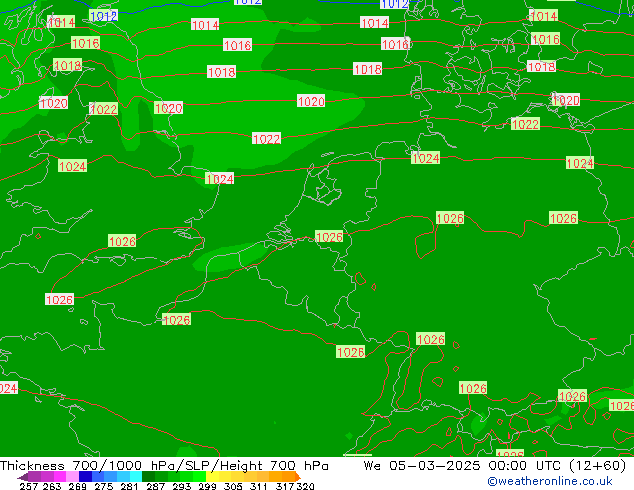This screenshot has width=634, height=490.
Task: Click the legend value 311
Action: pyautogui.click(x=259, y=486)
